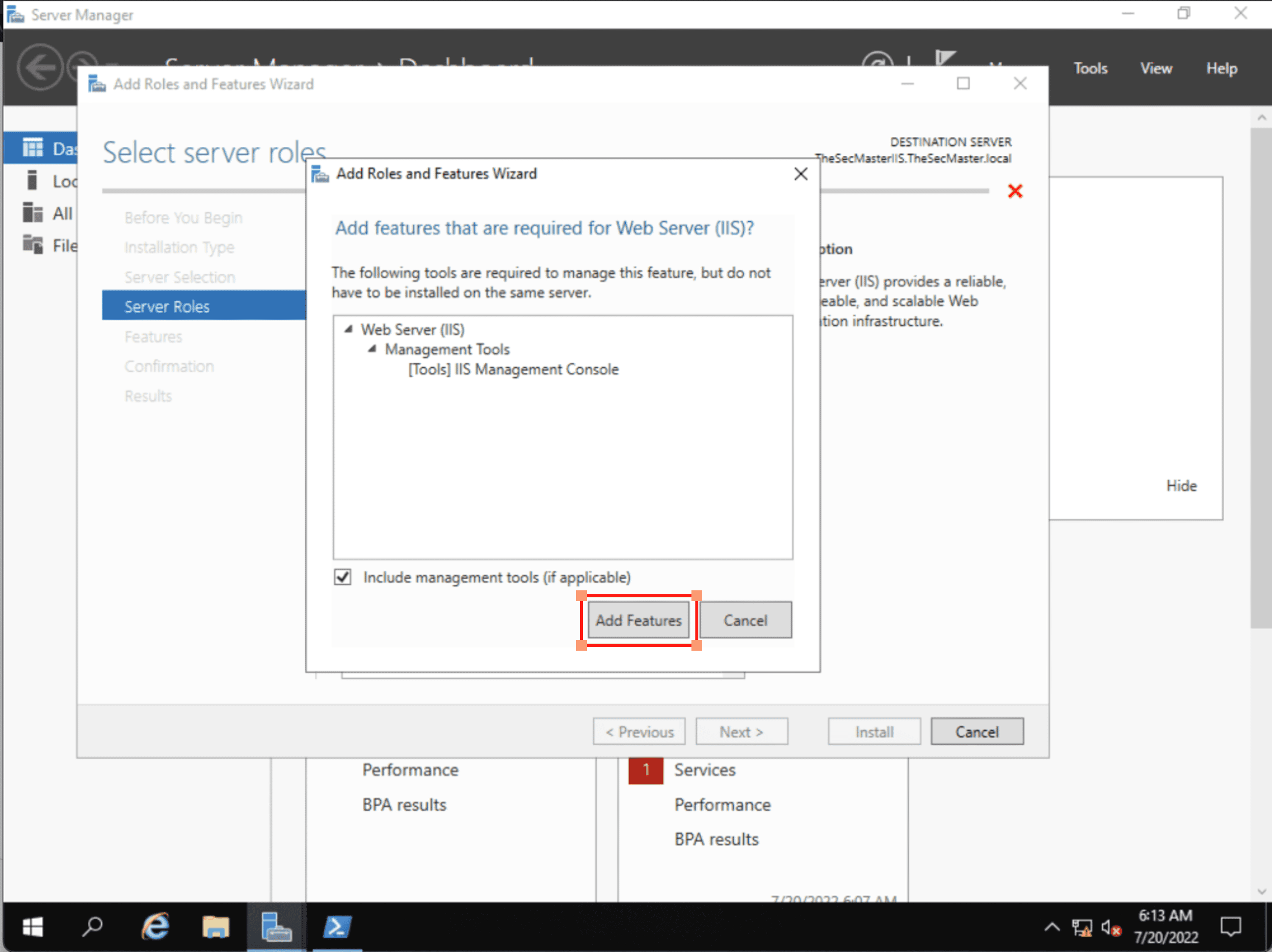The width and height of the screenshot is (1272, 952).
Task: Click the Local Server icon in sidebar
Action: [32, 180]
